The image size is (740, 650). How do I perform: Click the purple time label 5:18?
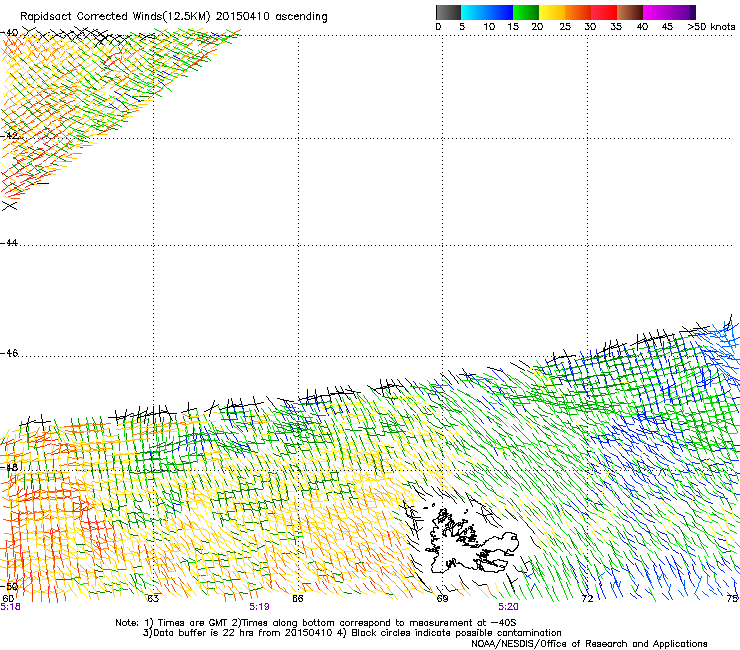coord(10,607)
